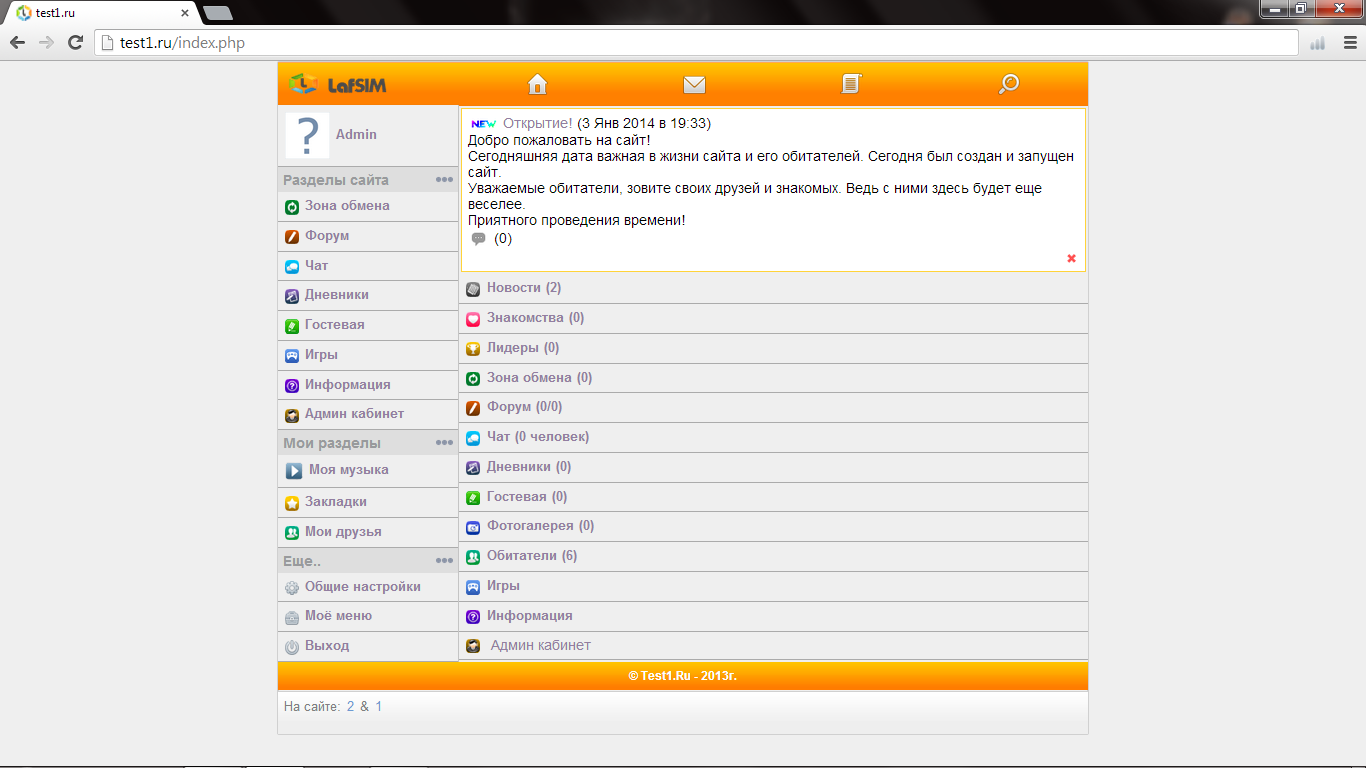Image resolution: width=1366 pixels, height=768 pixels.
Task: Focus the address bar showing test1.ru/index.php
Action: [697, 43]
